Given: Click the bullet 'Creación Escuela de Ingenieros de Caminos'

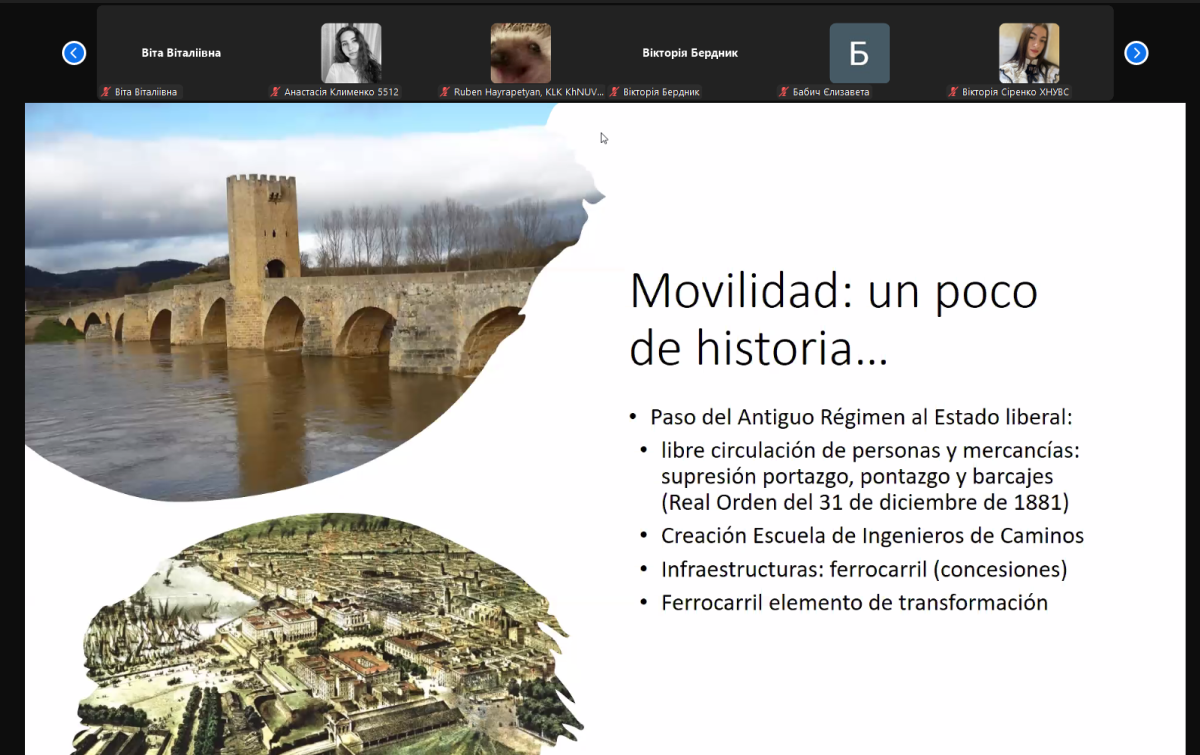Looking at the screenshot, I should pyautogui.click(x=872, y=536).
